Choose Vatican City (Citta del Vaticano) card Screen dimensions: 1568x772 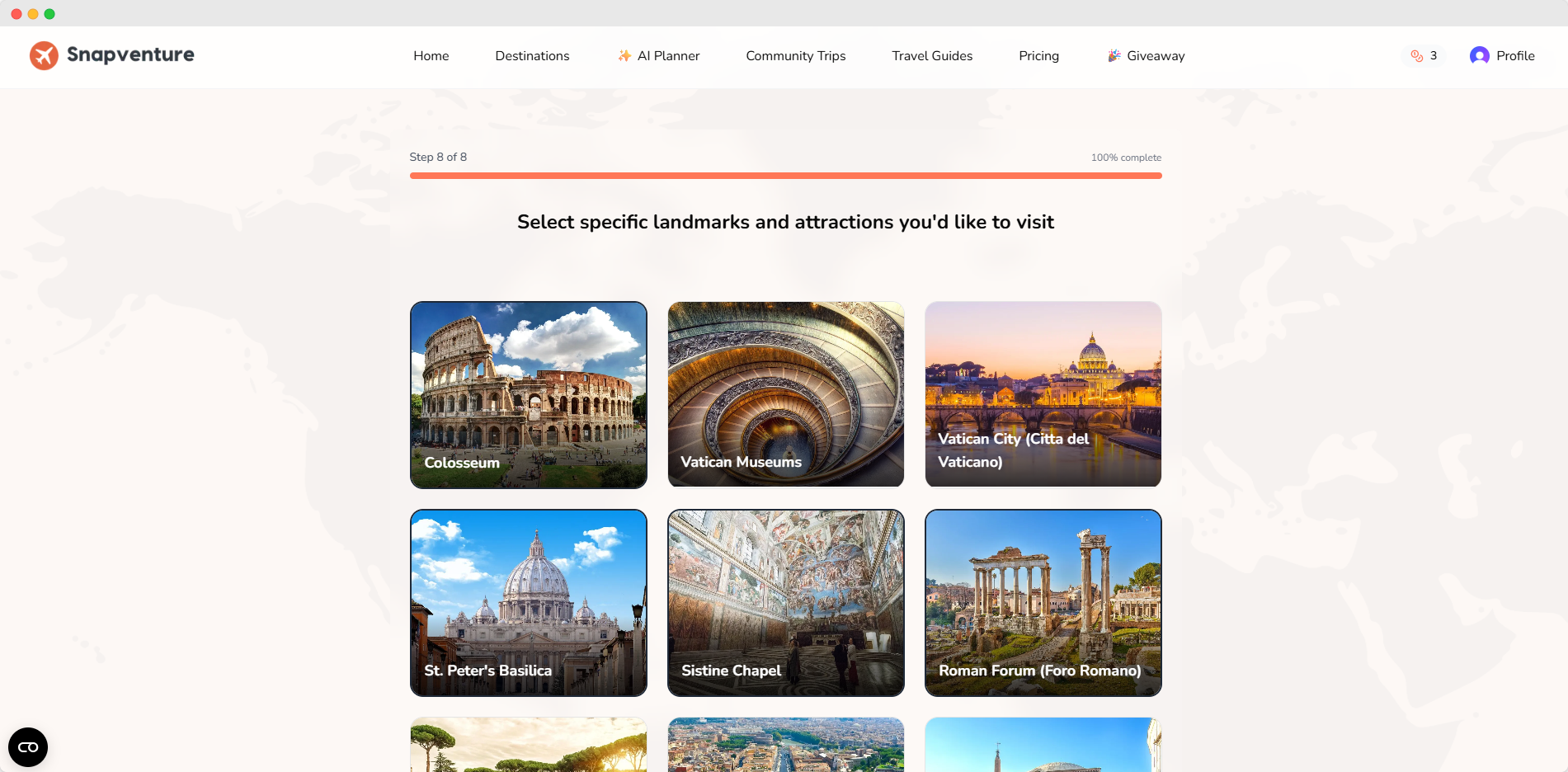(1043, 395)
